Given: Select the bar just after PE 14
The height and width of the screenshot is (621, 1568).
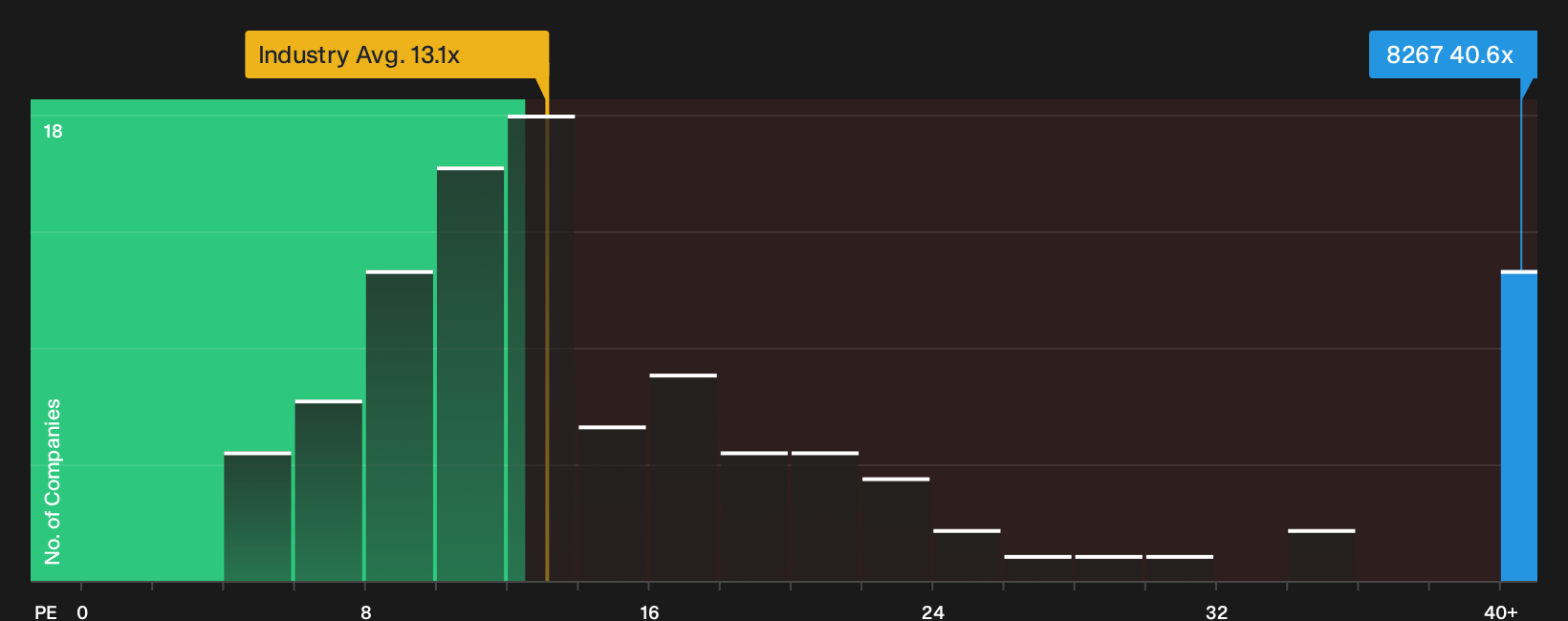Looking at the screenshot, I should click(x=612, y=503).
